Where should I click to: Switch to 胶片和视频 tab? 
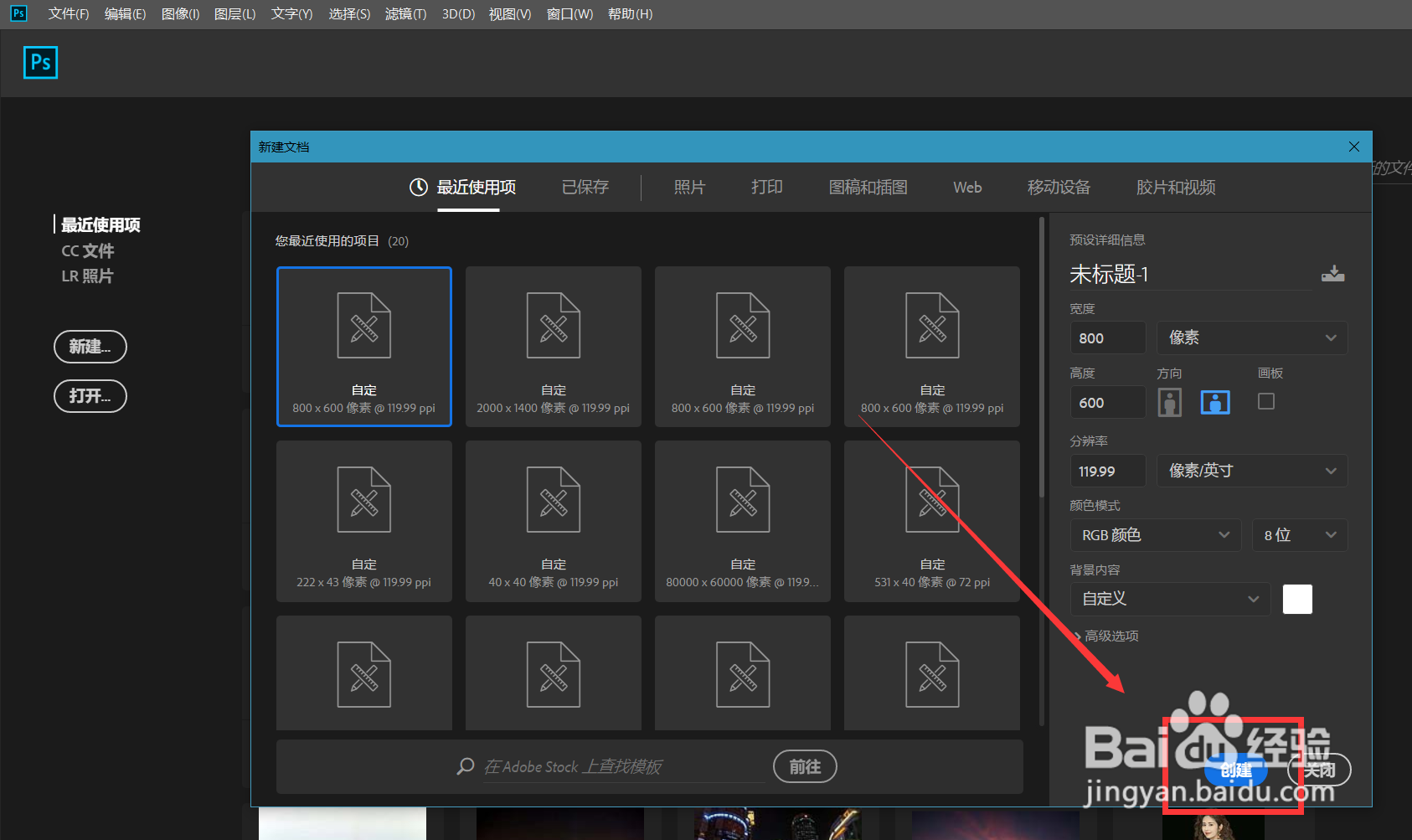[x=1176, y=187]
